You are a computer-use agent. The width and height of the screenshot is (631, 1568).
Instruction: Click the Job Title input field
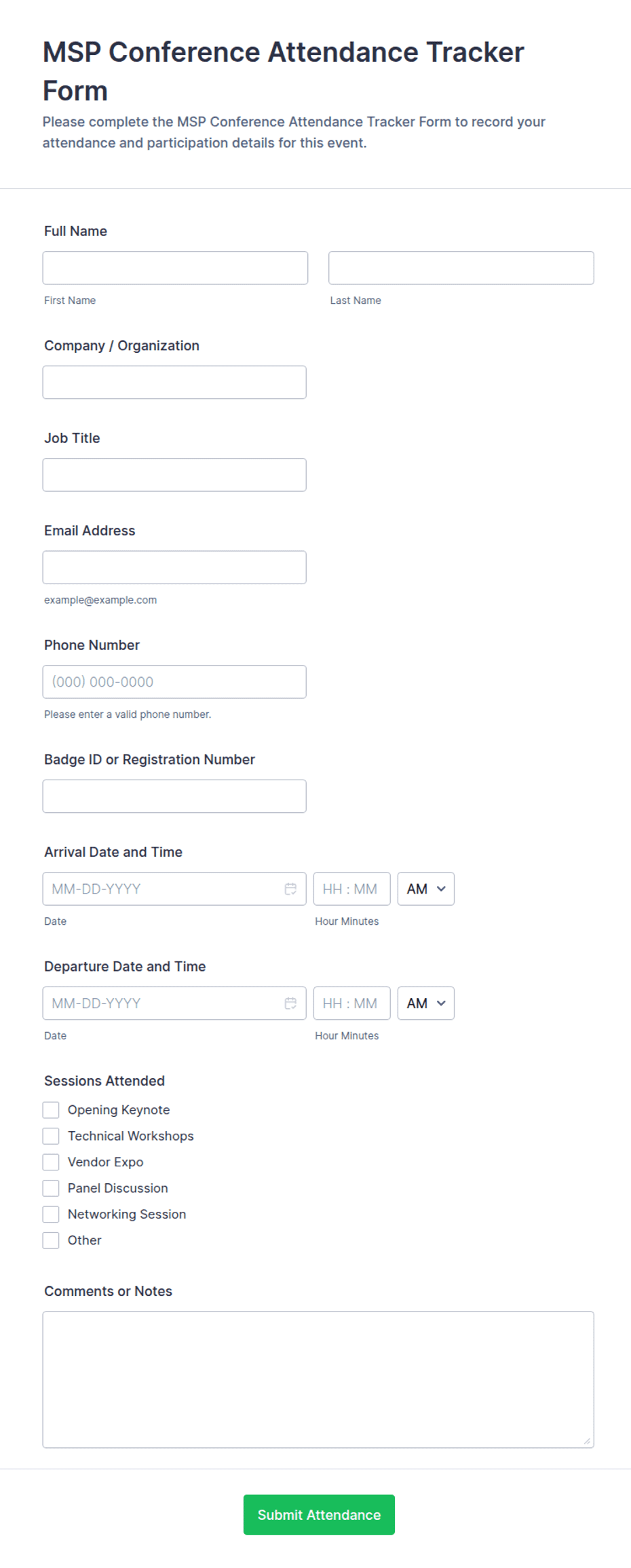click(x=174, y=475)
